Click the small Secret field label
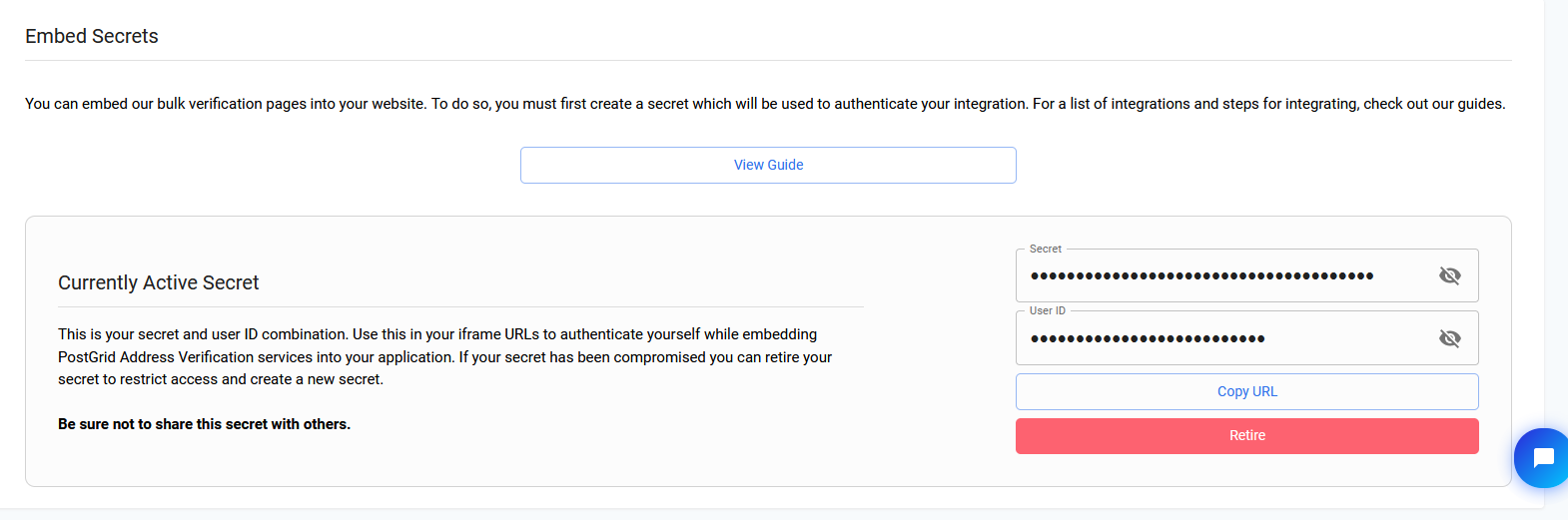Viewport: 1568px width, 520px height. (1045, 249)
